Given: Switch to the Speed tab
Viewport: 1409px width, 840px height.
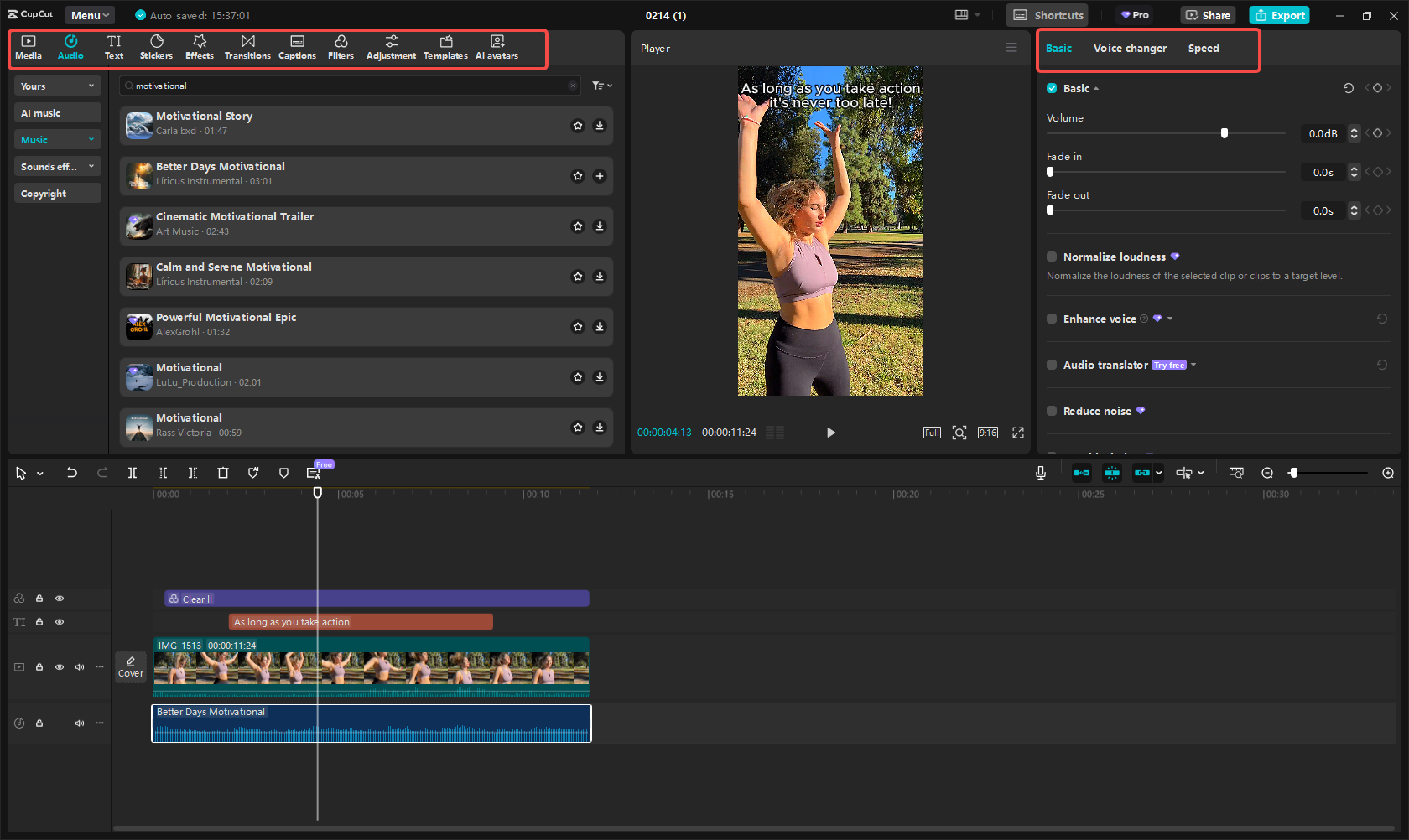Looking at the screenshot, I should pos(1204,49).
